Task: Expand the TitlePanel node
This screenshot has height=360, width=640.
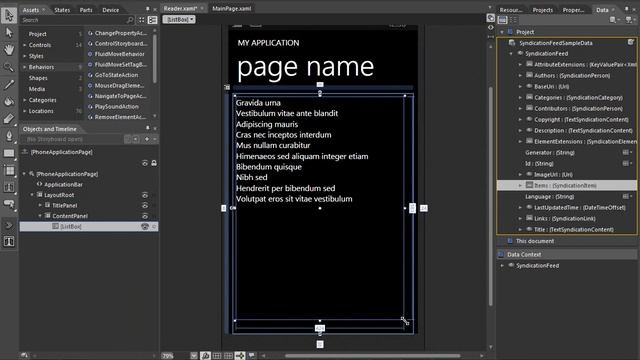Action: pos(40,205)
